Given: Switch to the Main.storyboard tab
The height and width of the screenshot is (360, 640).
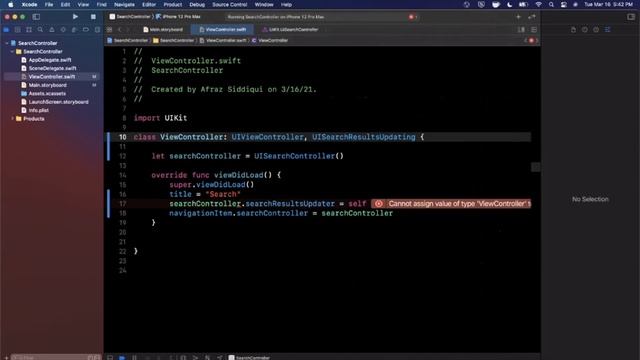Looking at the screenshot, I should pos(163,30).
